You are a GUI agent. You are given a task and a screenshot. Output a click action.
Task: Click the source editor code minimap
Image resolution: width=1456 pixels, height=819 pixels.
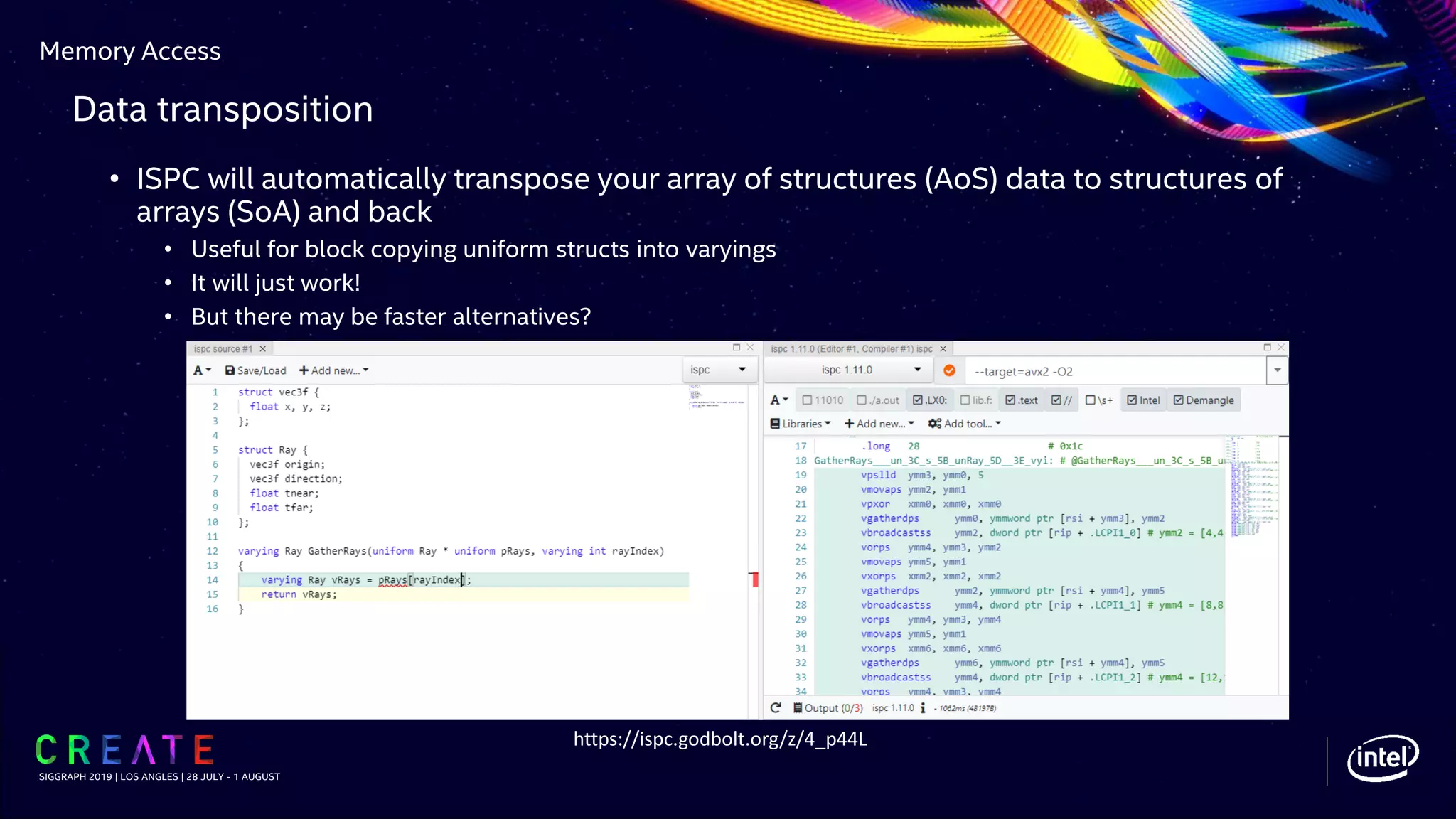coord(717,397)
